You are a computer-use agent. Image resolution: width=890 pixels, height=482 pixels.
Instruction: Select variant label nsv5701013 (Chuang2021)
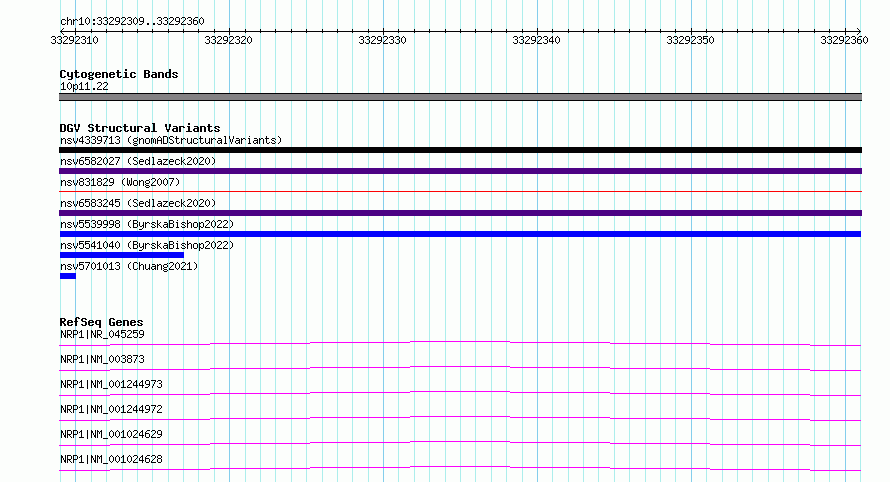tap(129, 266)
